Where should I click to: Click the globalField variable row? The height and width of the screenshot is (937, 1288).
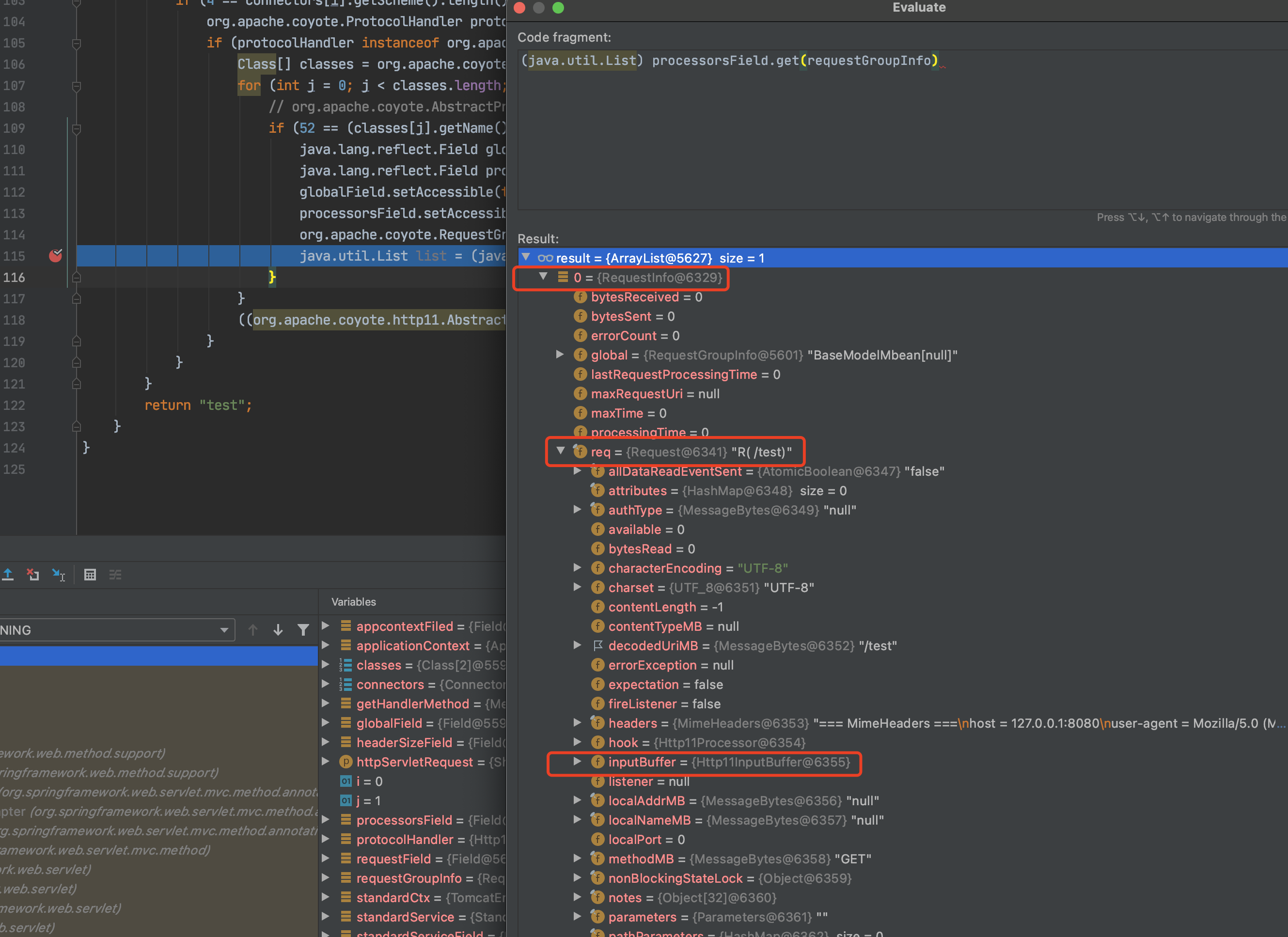(412, 723)
